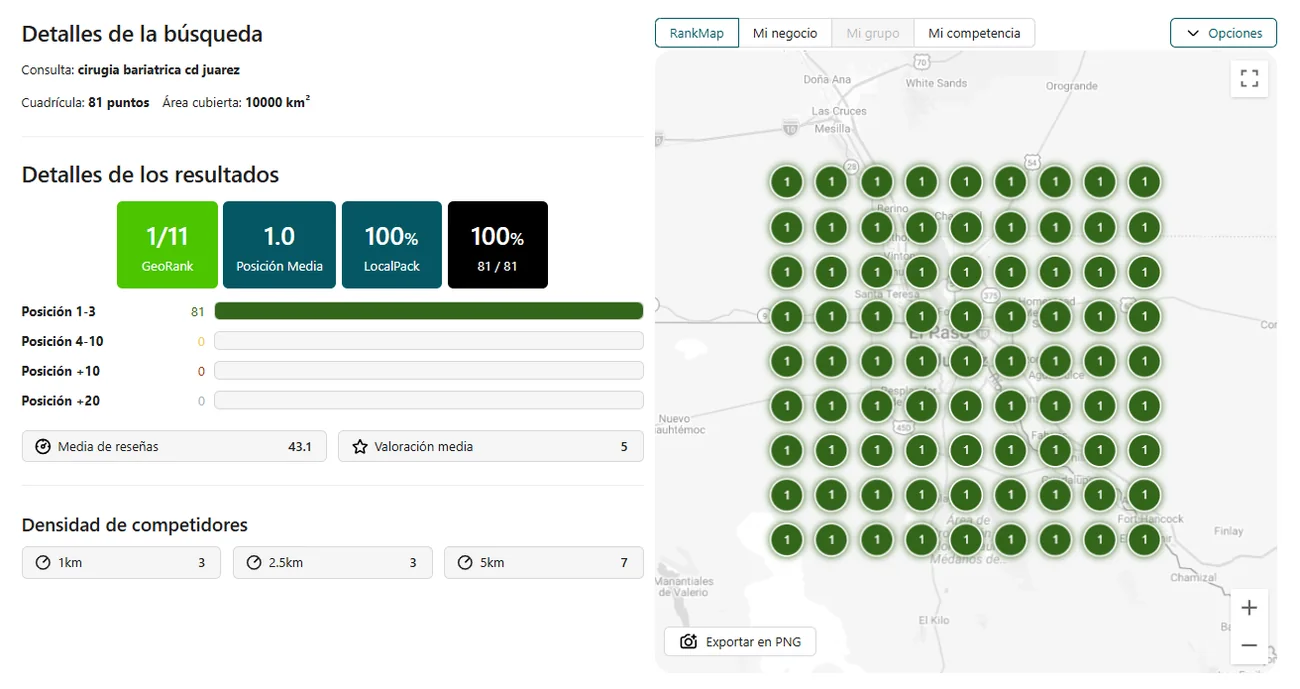
Task: Click the 'Posición 1-3' label
Action: 59,312
